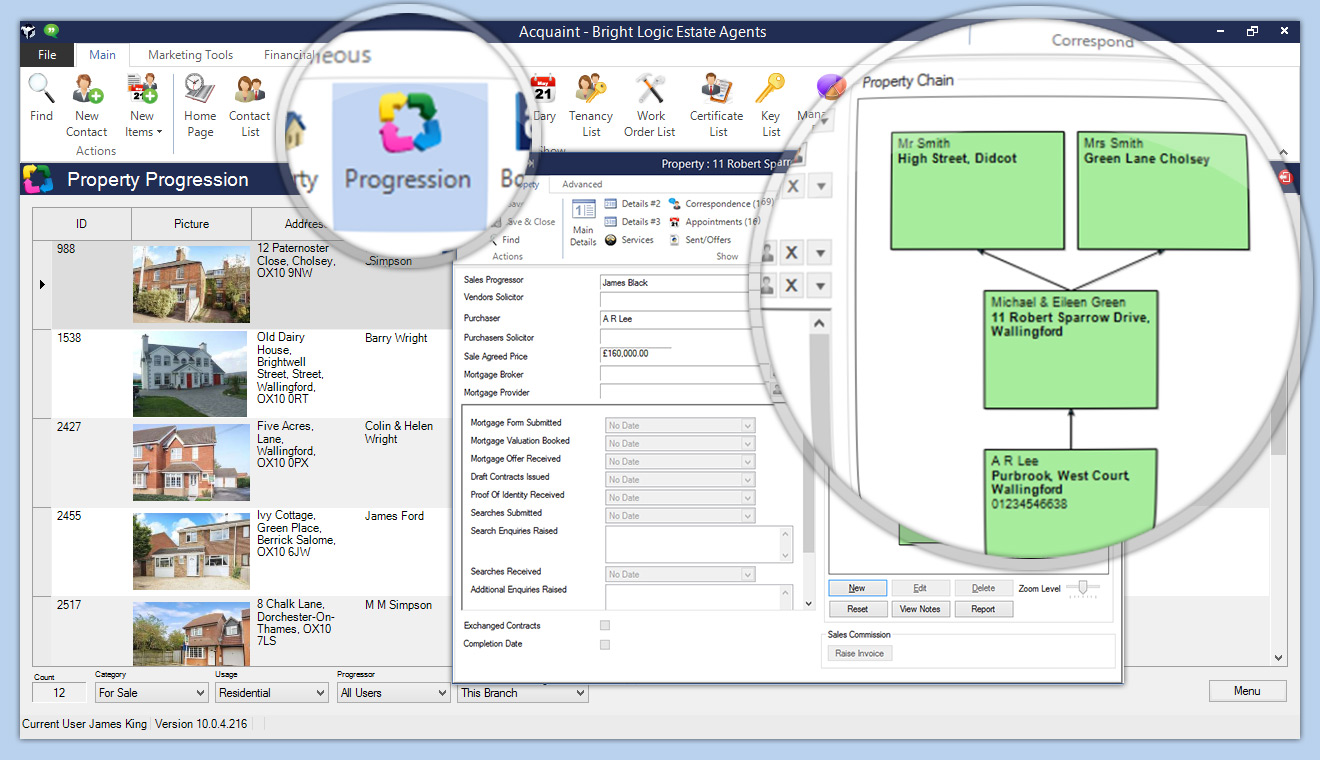Click the View Notes button
This screenshot has width=1320, height=760.
point(920,609)
